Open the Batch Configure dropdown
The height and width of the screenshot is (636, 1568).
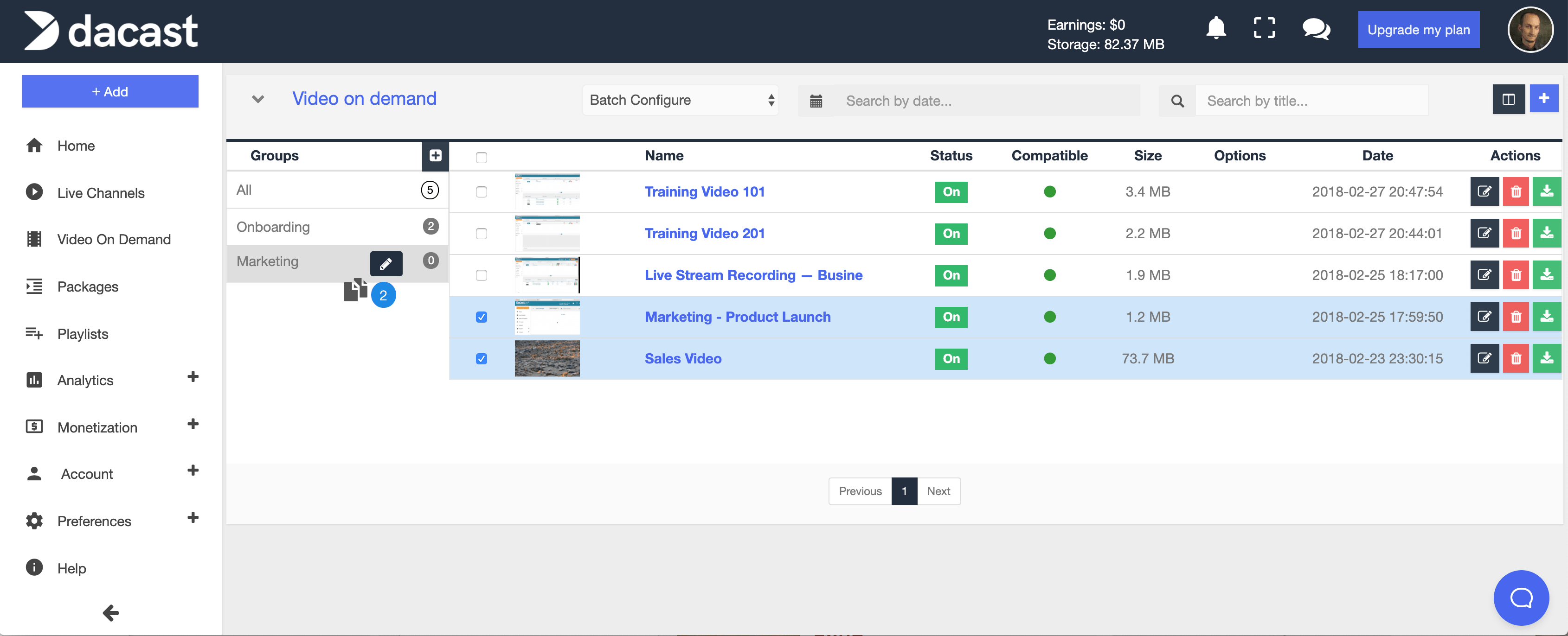point(683,99)
